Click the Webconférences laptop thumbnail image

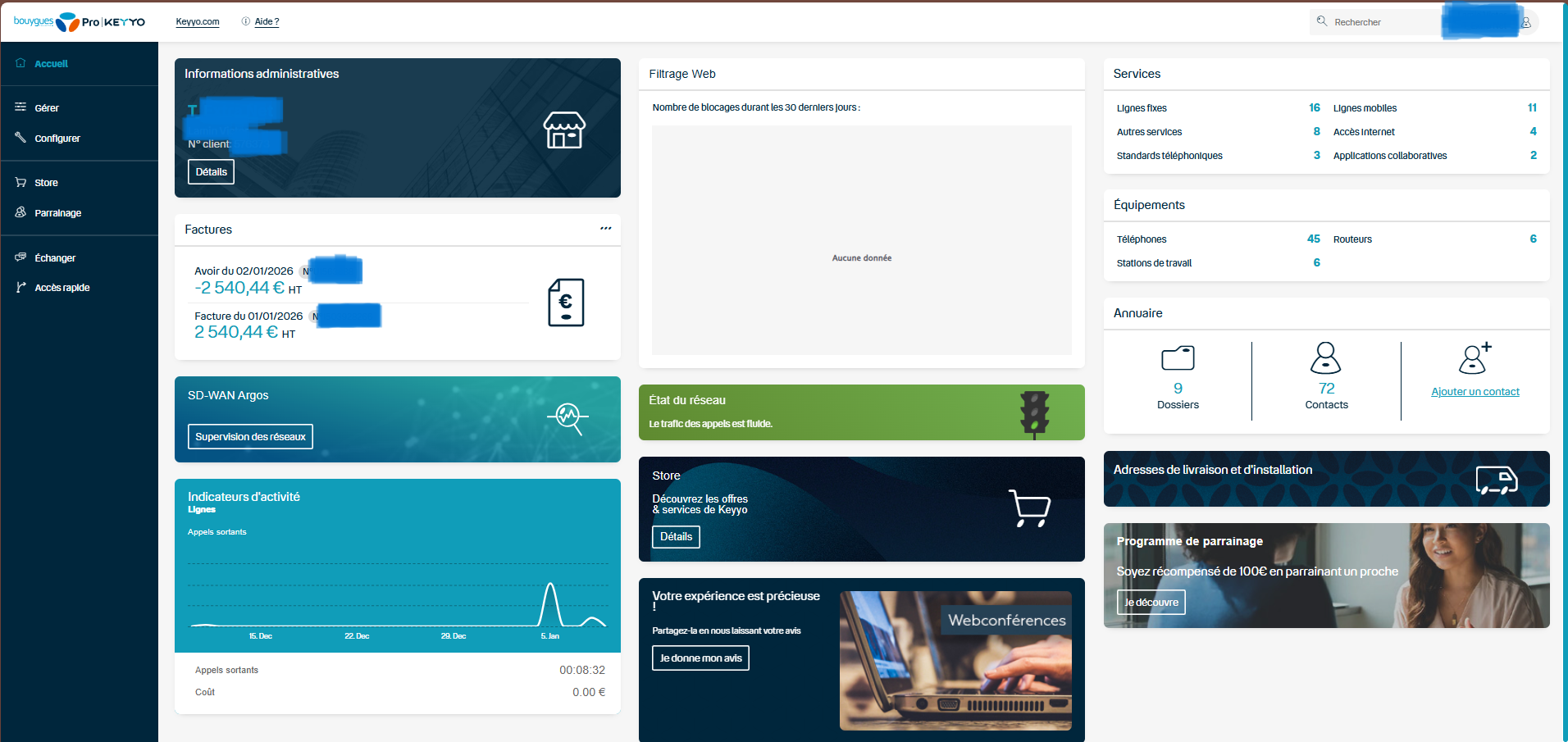(x=955, y=661)
